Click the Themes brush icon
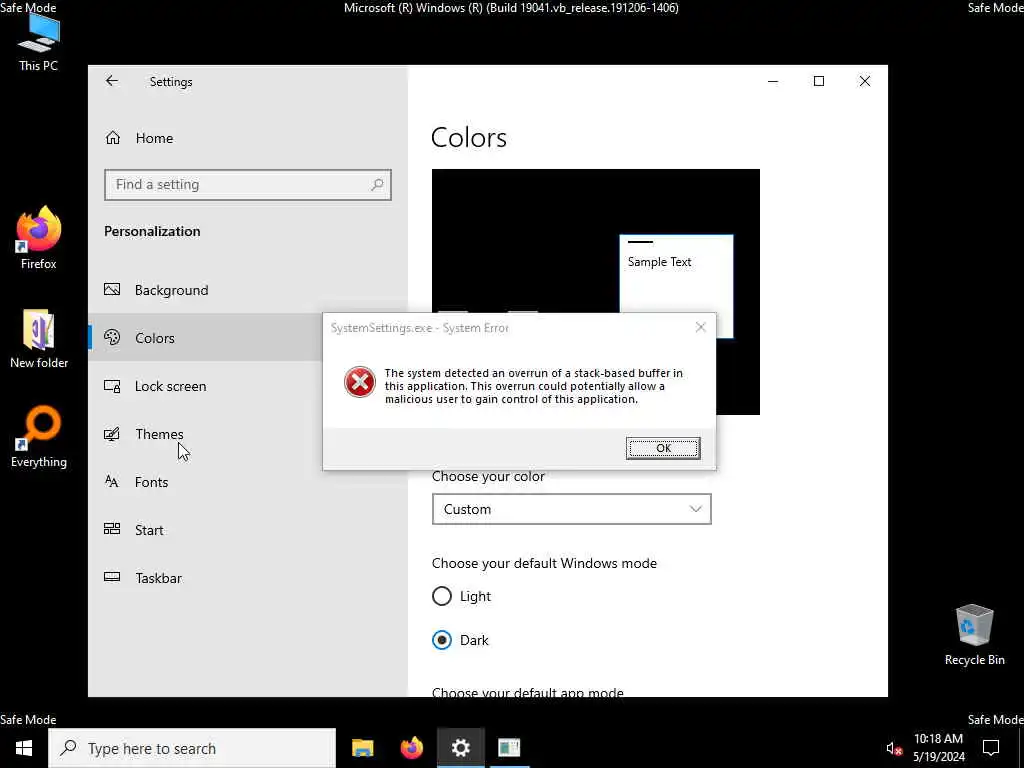Viewport: 1024px width, 768px height. pyautogui.click(x=112, y=434)
